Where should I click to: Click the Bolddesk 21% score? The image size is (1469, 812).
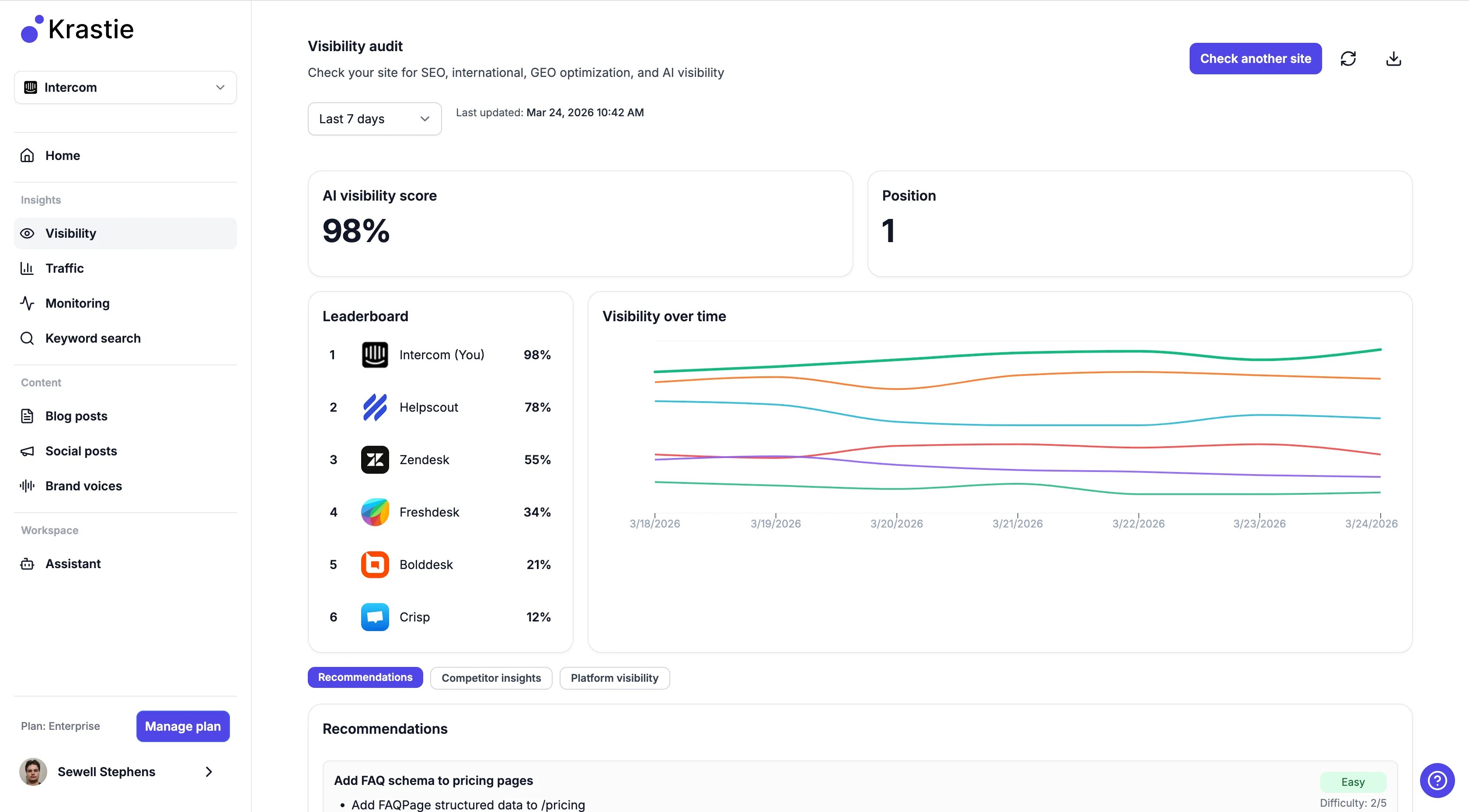(538, 565)
